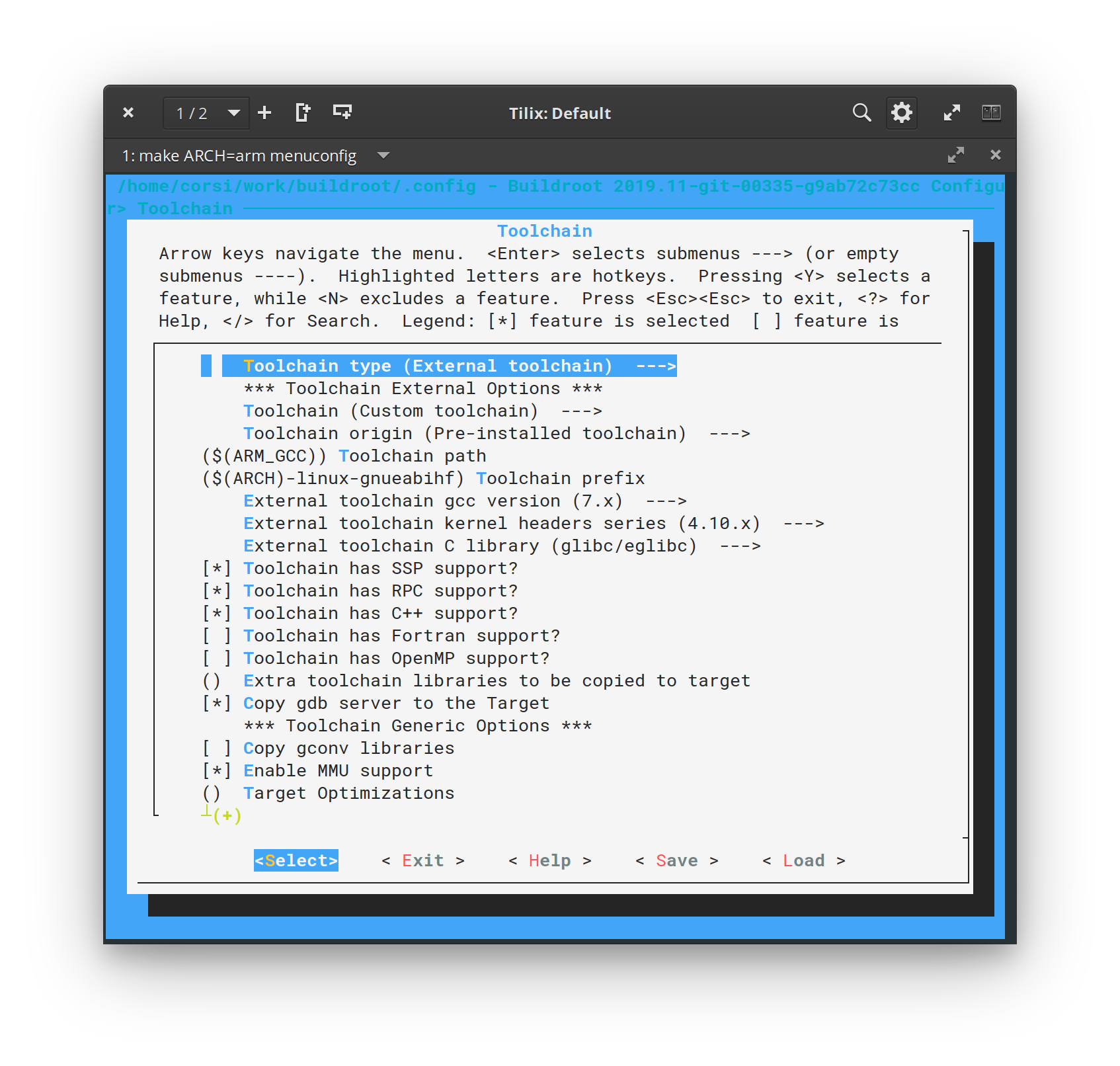
Task: Click Tilix: Default window title
Action: point(560,113)
